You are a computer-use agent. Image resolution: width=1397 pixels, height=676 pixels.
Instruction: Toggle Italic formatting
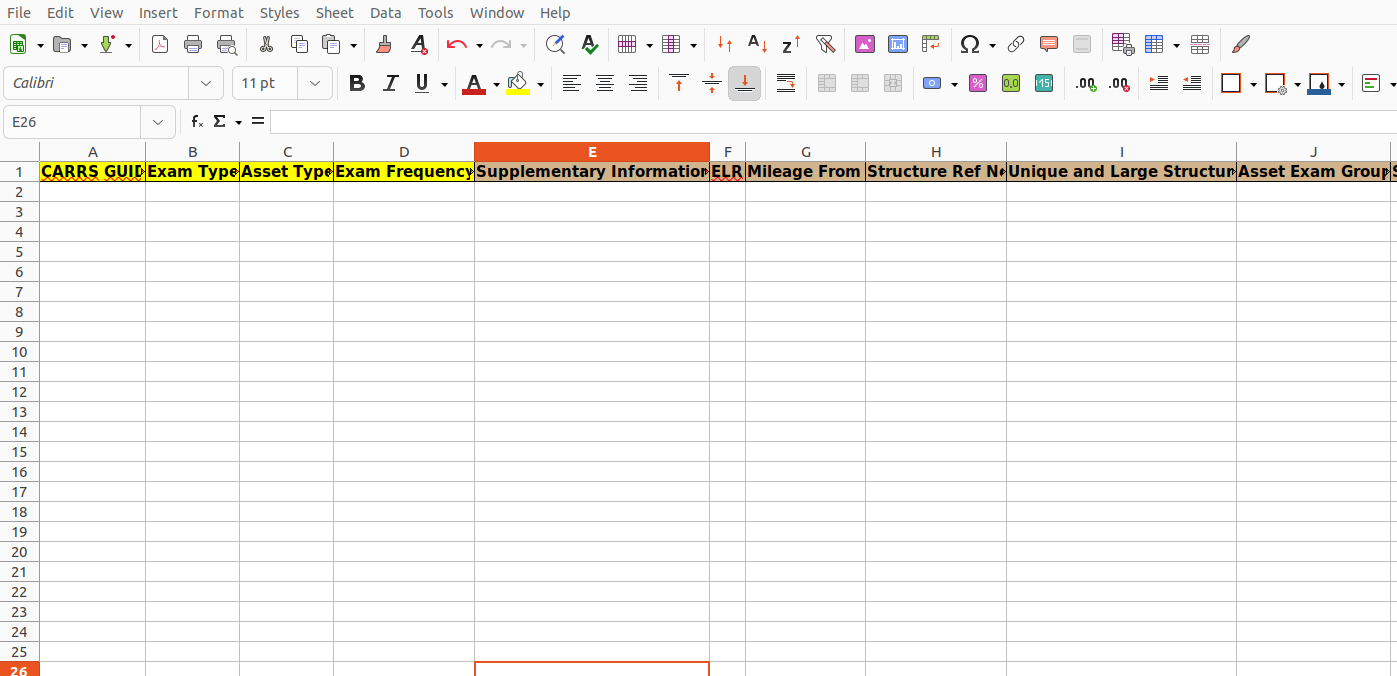[390, 83]
